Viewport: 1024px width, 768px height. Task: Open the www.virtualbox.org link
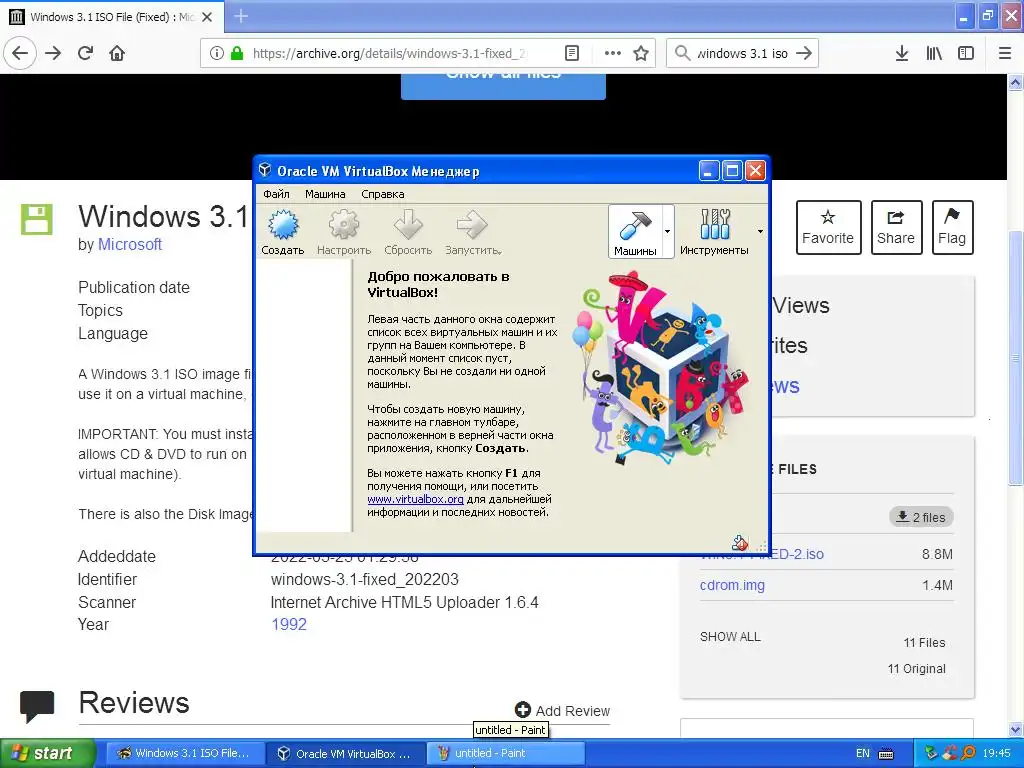415,499
